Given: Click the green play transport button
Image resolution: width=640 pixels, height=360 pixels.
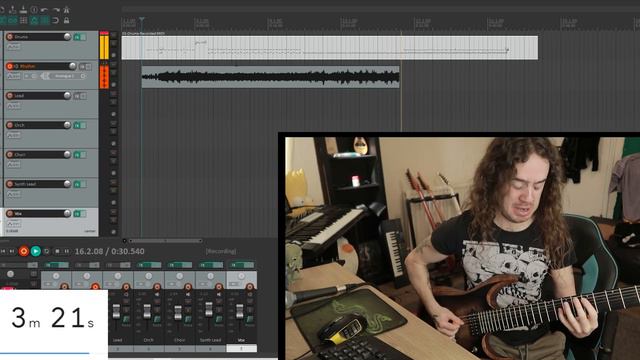Looking at the screenshot, I should (x=36, y=251).
